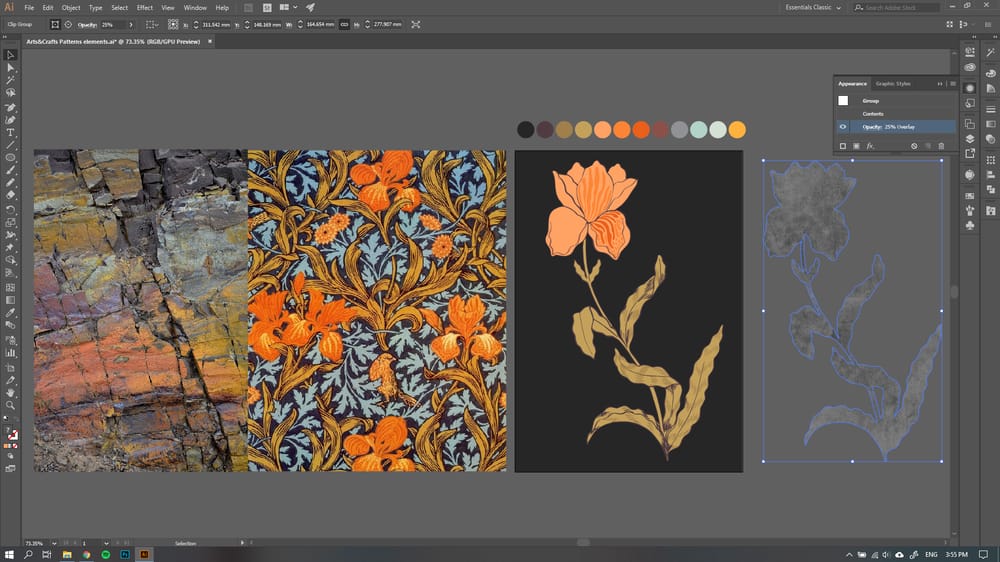This screenshot has width=1000, height=562.
Task: Select the Magic Wand tool
Action: 10,80
